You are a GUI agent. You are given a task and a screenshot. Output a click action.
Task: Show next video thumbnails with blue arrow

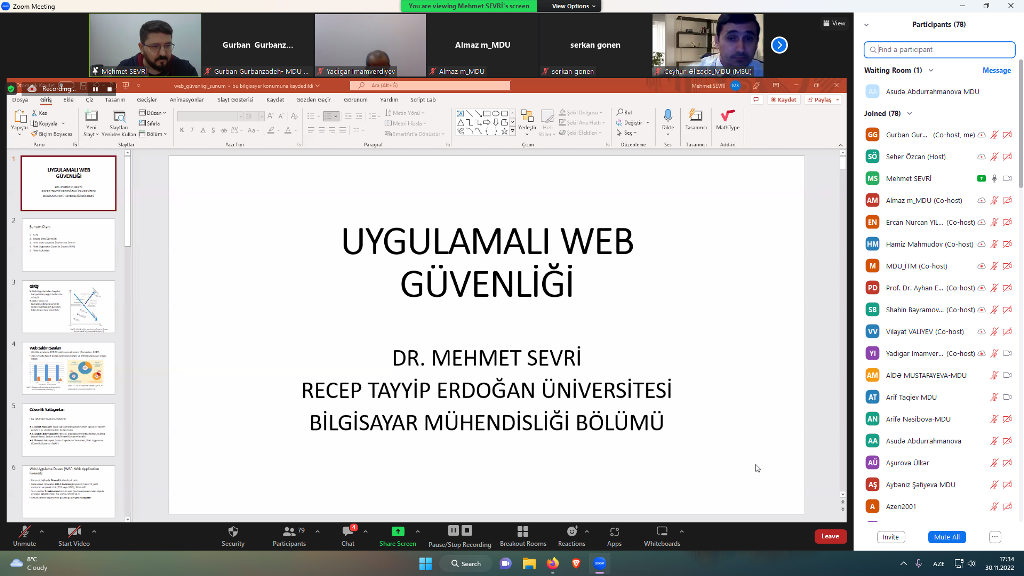(779, 45)
